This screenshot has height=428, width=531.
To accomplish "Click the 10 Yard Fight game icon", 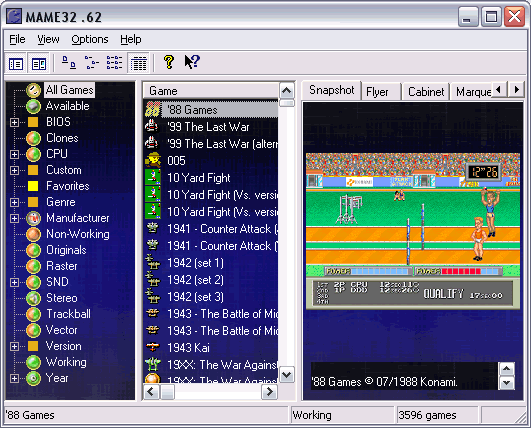I will pyautogui.click(x=153, y=177).
